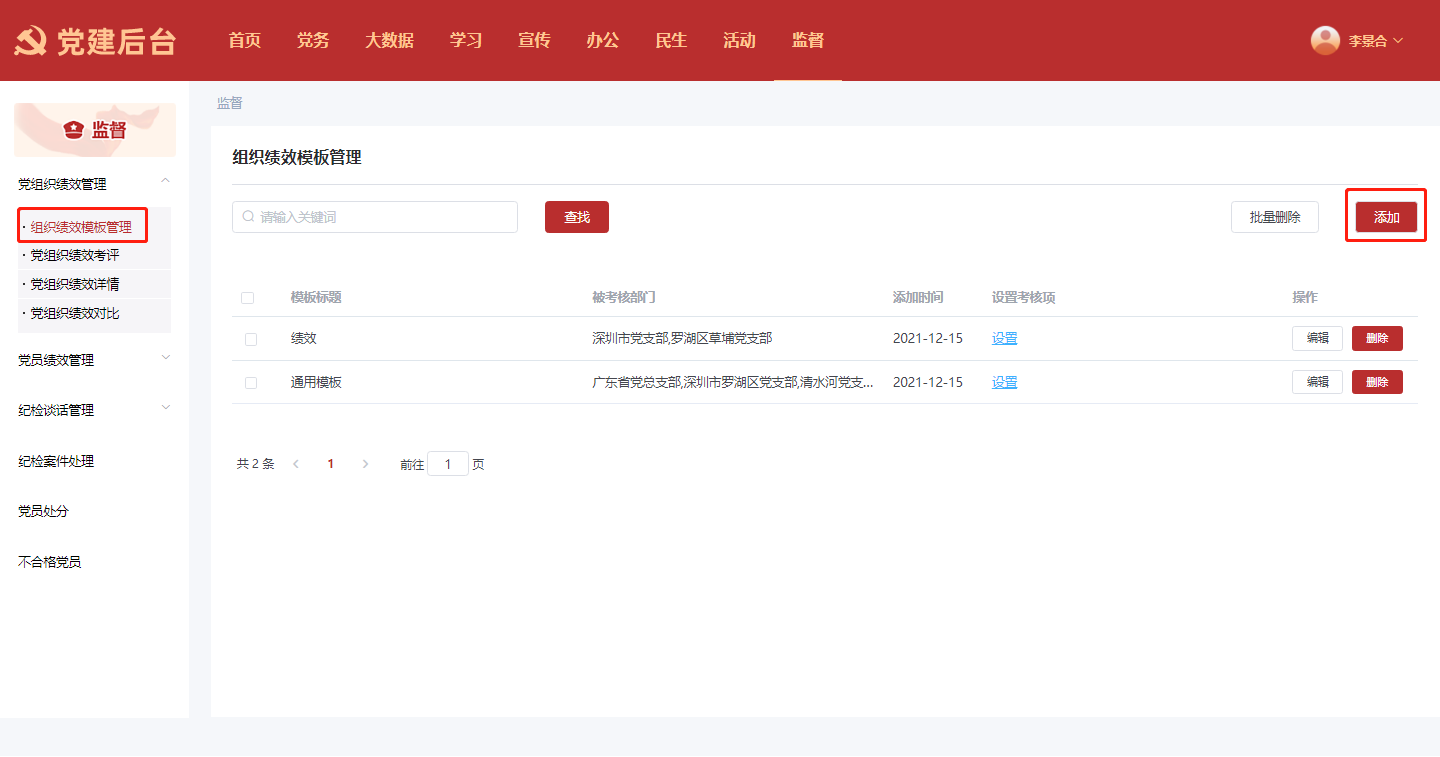Click the user avatar icon

(1325, 40)
